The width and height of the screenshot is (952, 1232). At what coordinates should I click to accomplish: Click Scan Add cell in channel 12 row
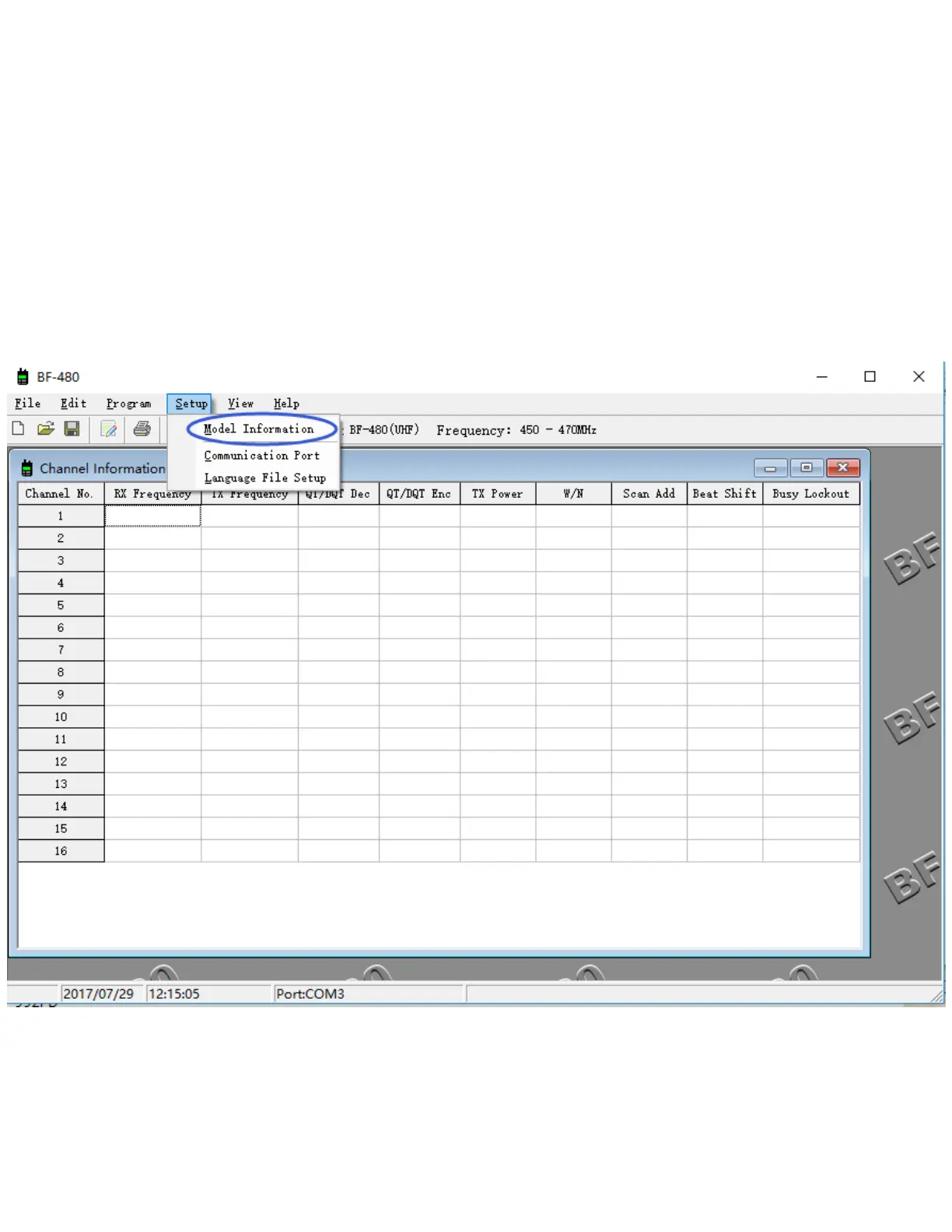(x=649, y=761)
